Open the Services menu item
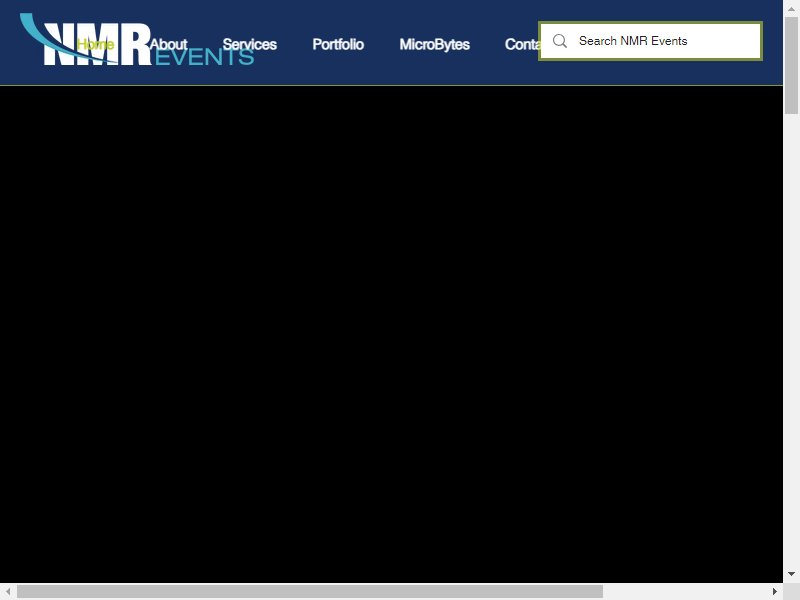The image size is (800, 600). coord(249,44)
